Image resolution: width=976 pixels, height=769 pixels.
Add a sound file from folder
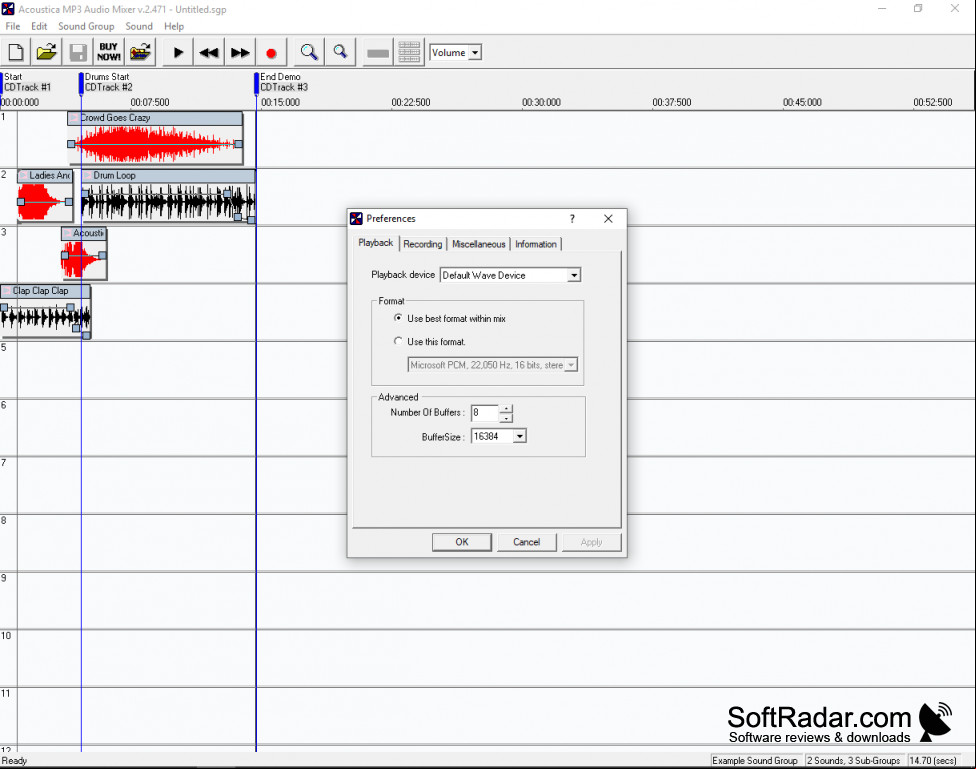tap(140, 52)
